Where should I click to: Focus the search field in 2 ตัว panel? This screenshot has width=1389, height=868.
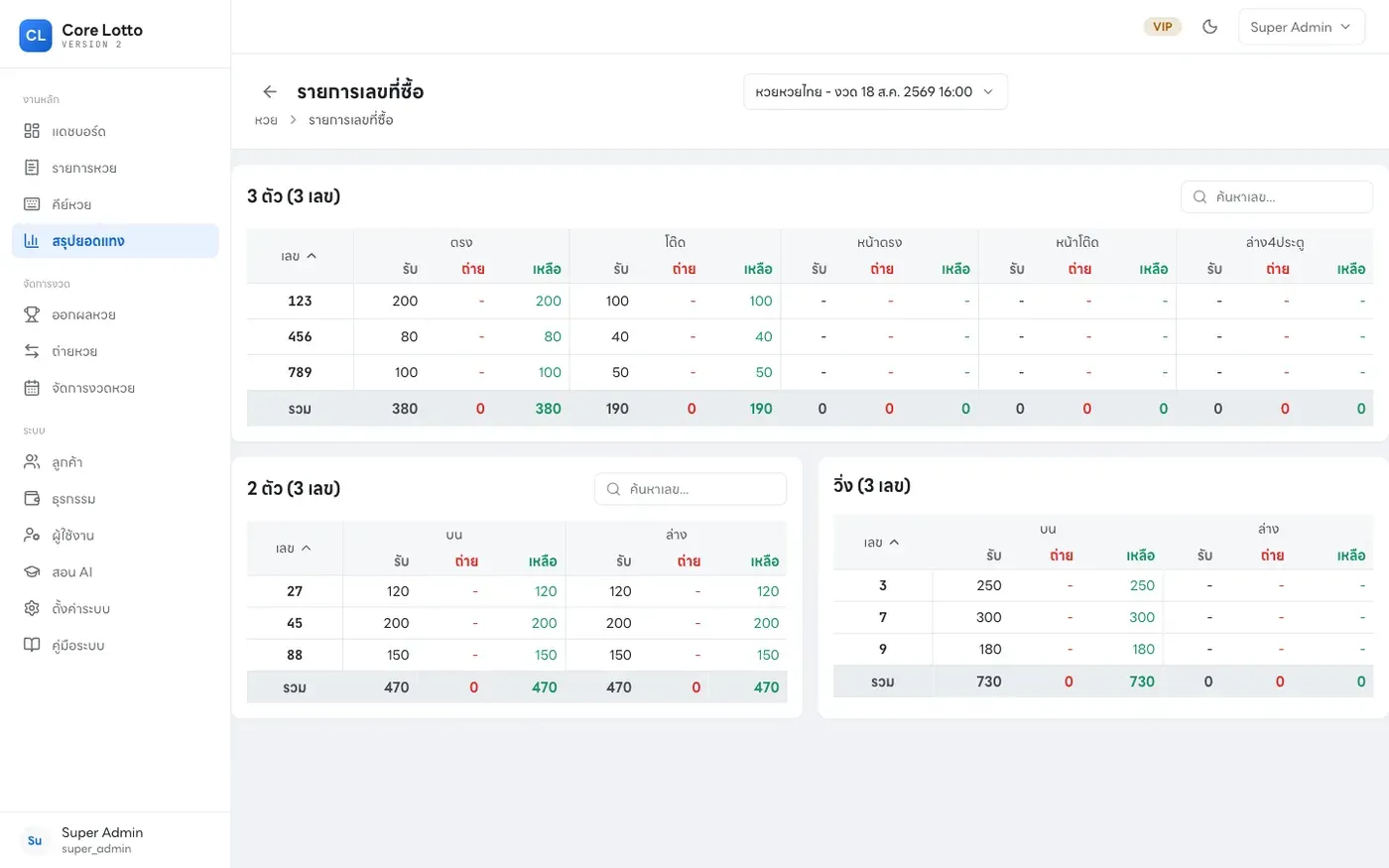coord(691,489)
